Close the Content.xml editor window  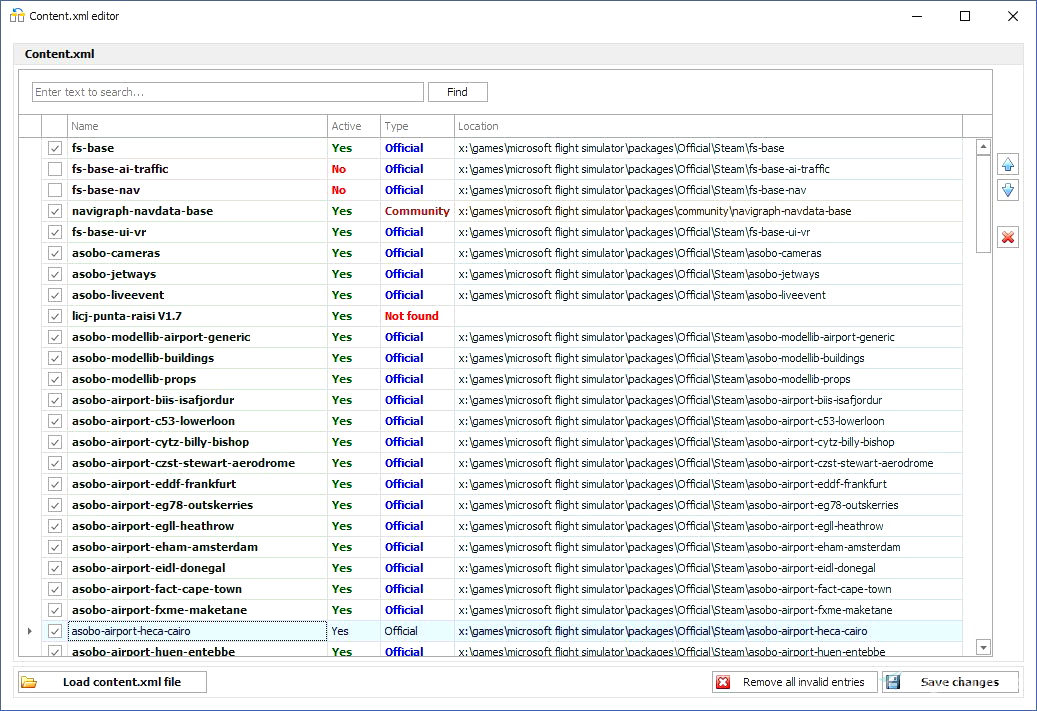point(1013,16)
